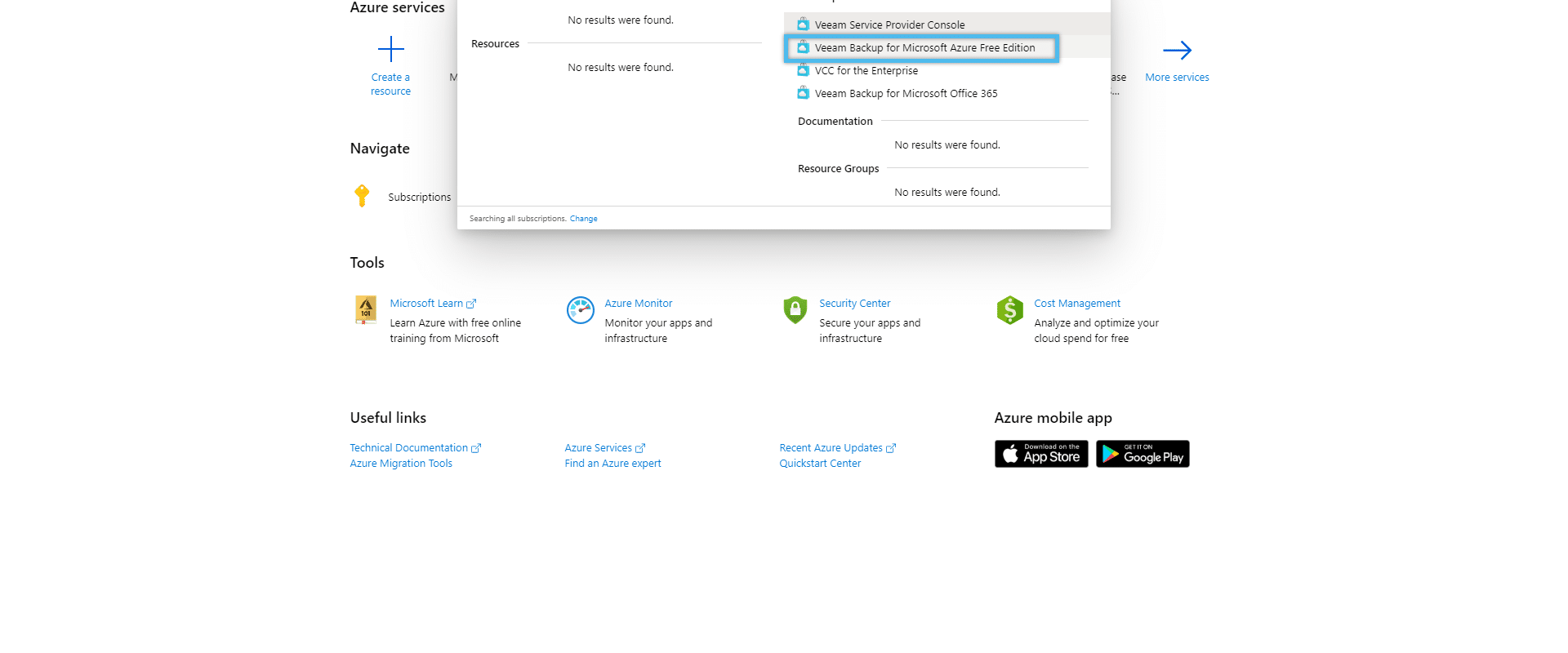The width and height of the screenshot is (1568, 653).
Task: Select Veeam Backup for Microsoft Office 365
Action: click(x=947, y=93)
